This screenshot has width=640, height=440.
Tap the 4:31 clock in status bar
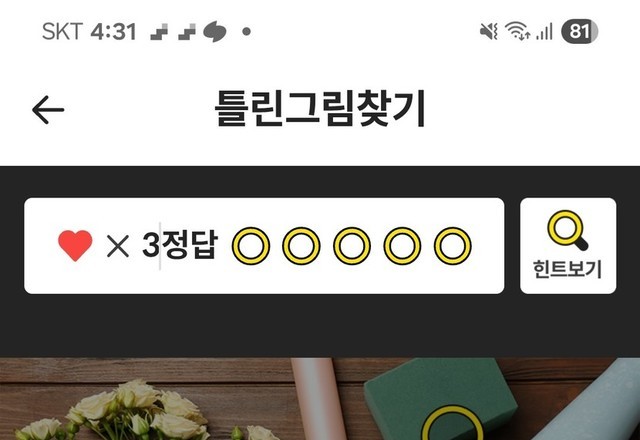pos(113,31)
